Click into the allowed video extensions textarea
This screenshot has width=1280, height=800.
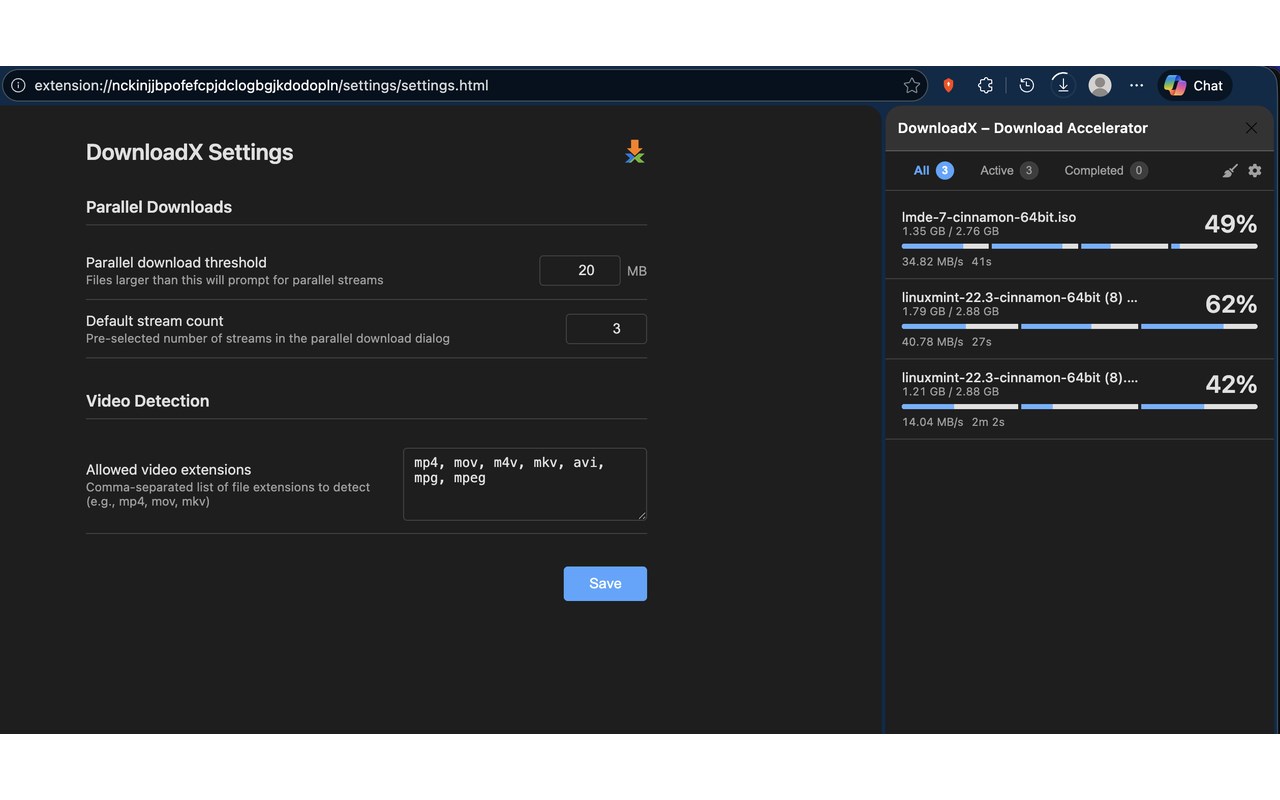pos(525,484)
